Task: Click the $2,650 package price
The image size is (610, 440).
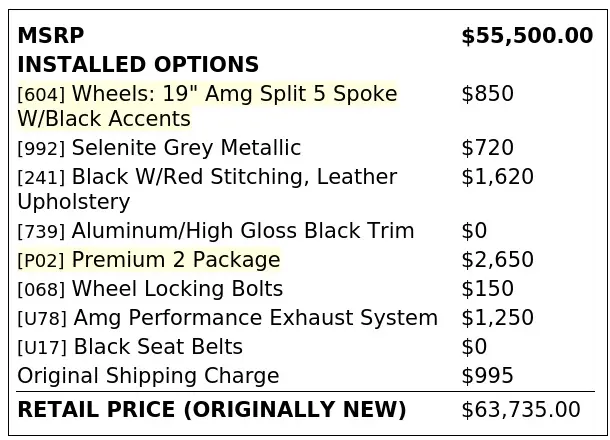Action: click(498, 259)
